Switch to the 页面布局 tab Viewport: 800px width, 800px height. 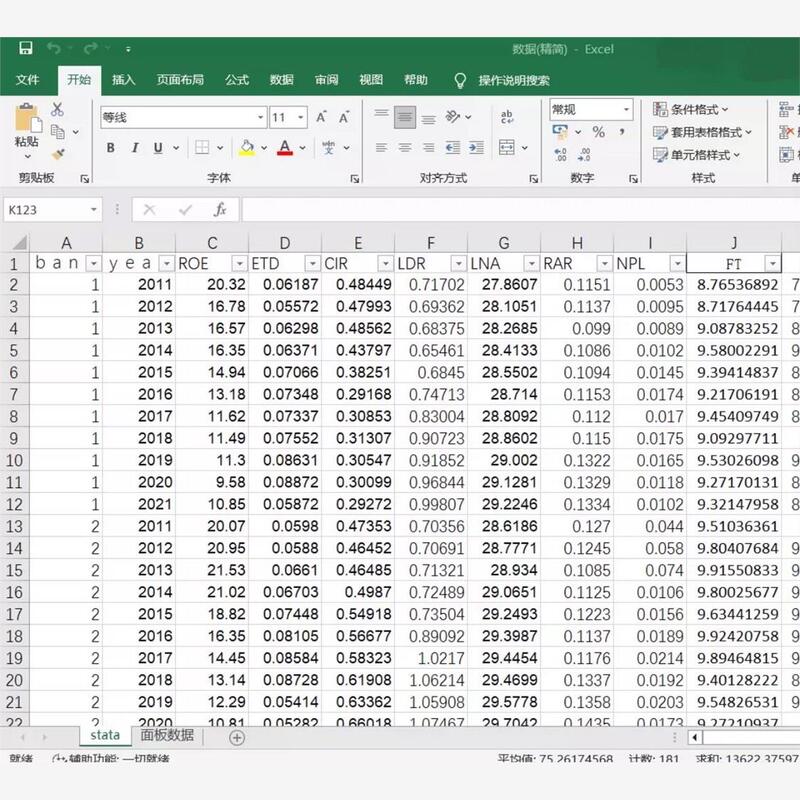pyautogui.click(x=180, y=80)
